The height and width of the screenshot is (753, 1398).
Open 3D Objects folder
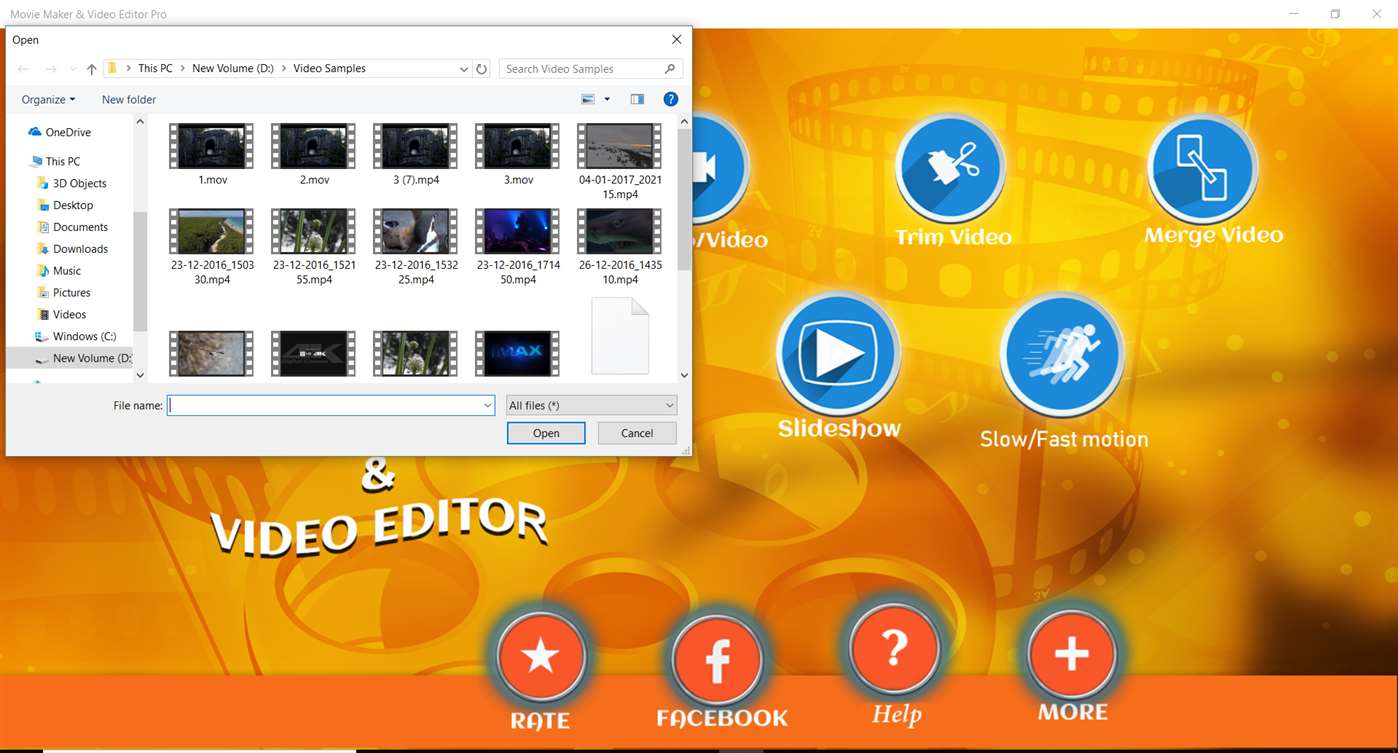pos(79,183)
